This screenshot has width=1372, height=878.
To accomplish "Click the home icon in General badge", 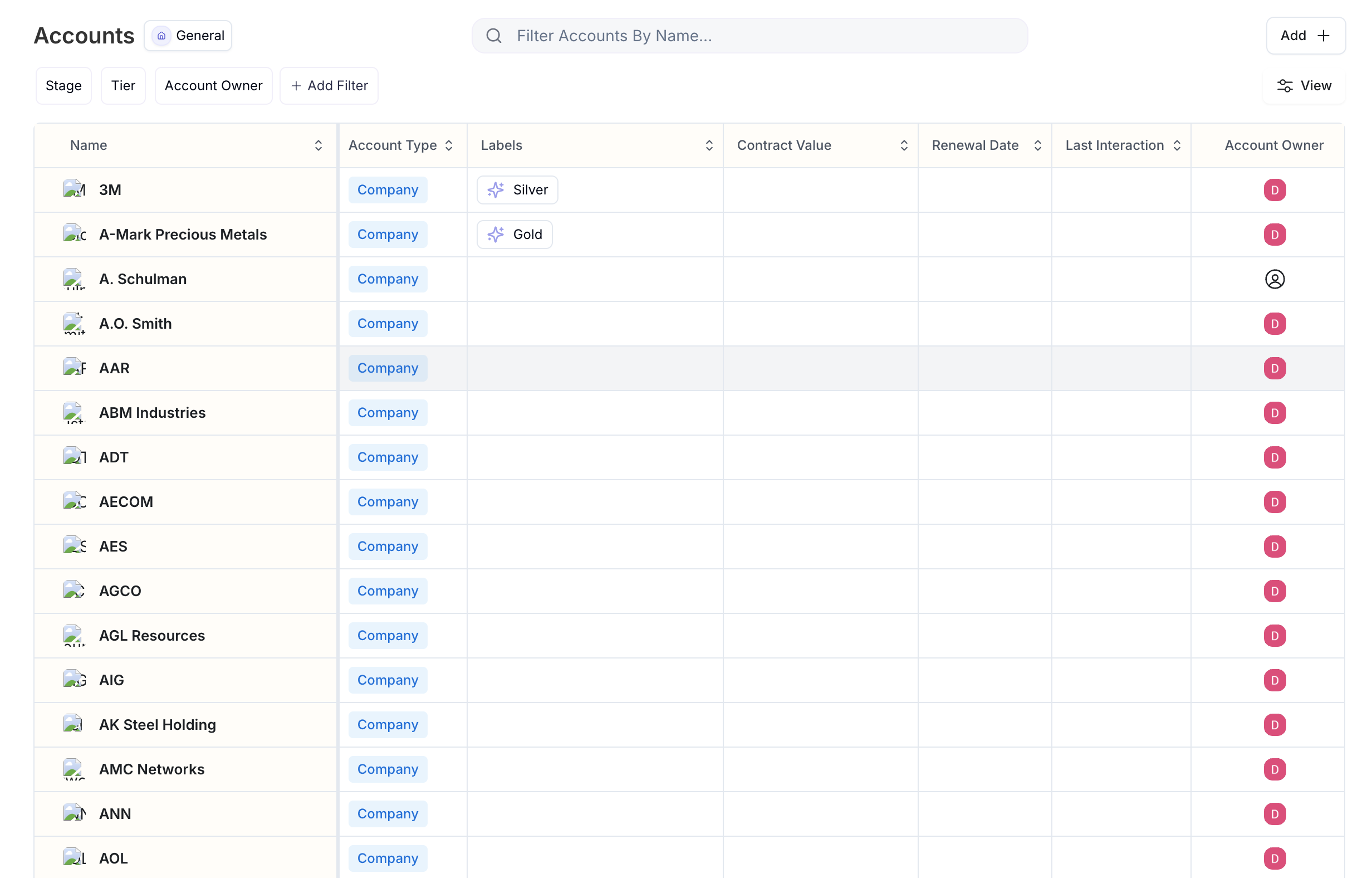I will 161,36.
